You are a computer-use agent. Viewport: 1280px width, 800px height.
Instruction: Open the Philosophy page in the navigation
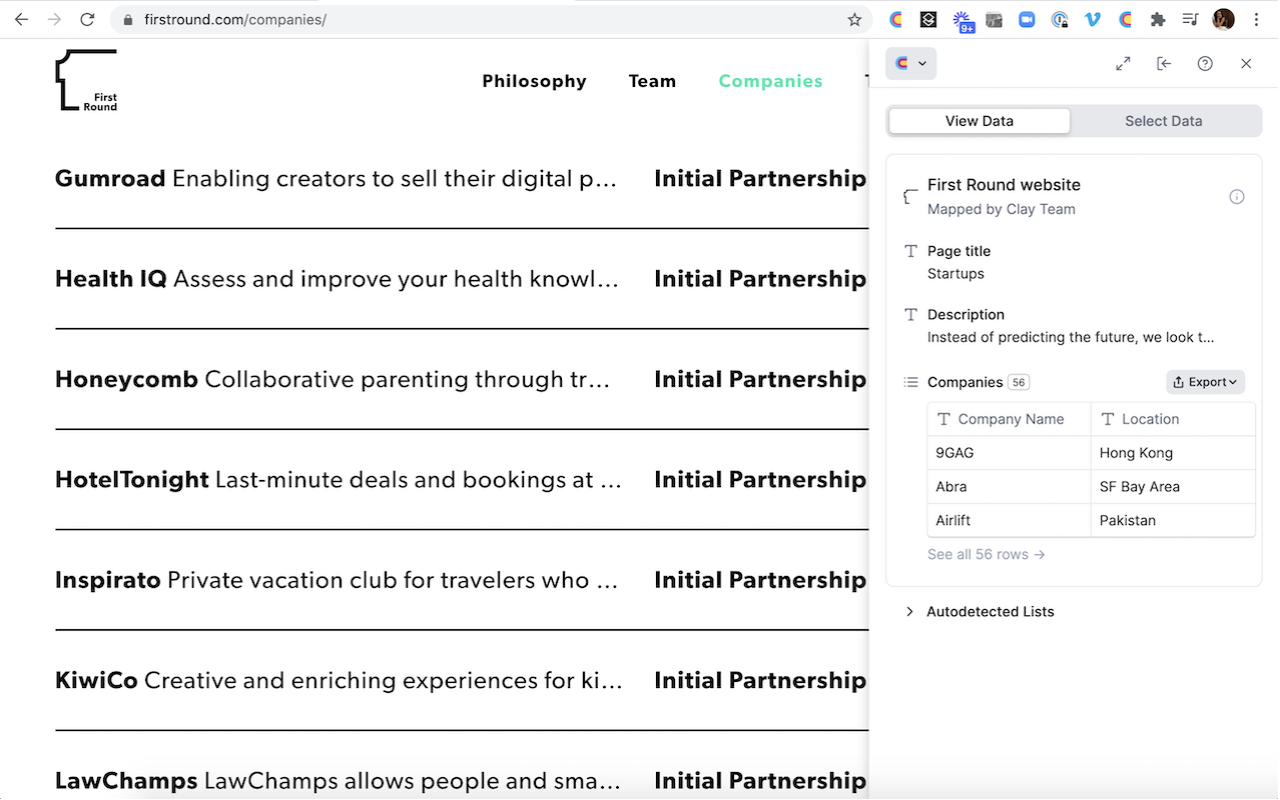534,81
